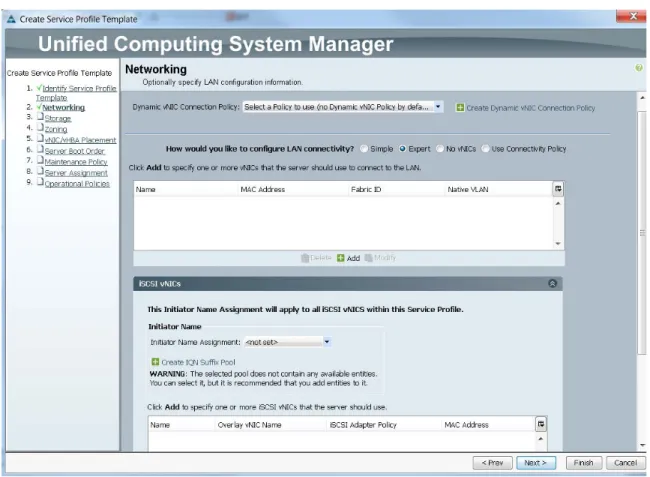This screenshot has height=477, width=650.
Task: Click iSCSI table scroll up arrow
Action: (541, 438)
